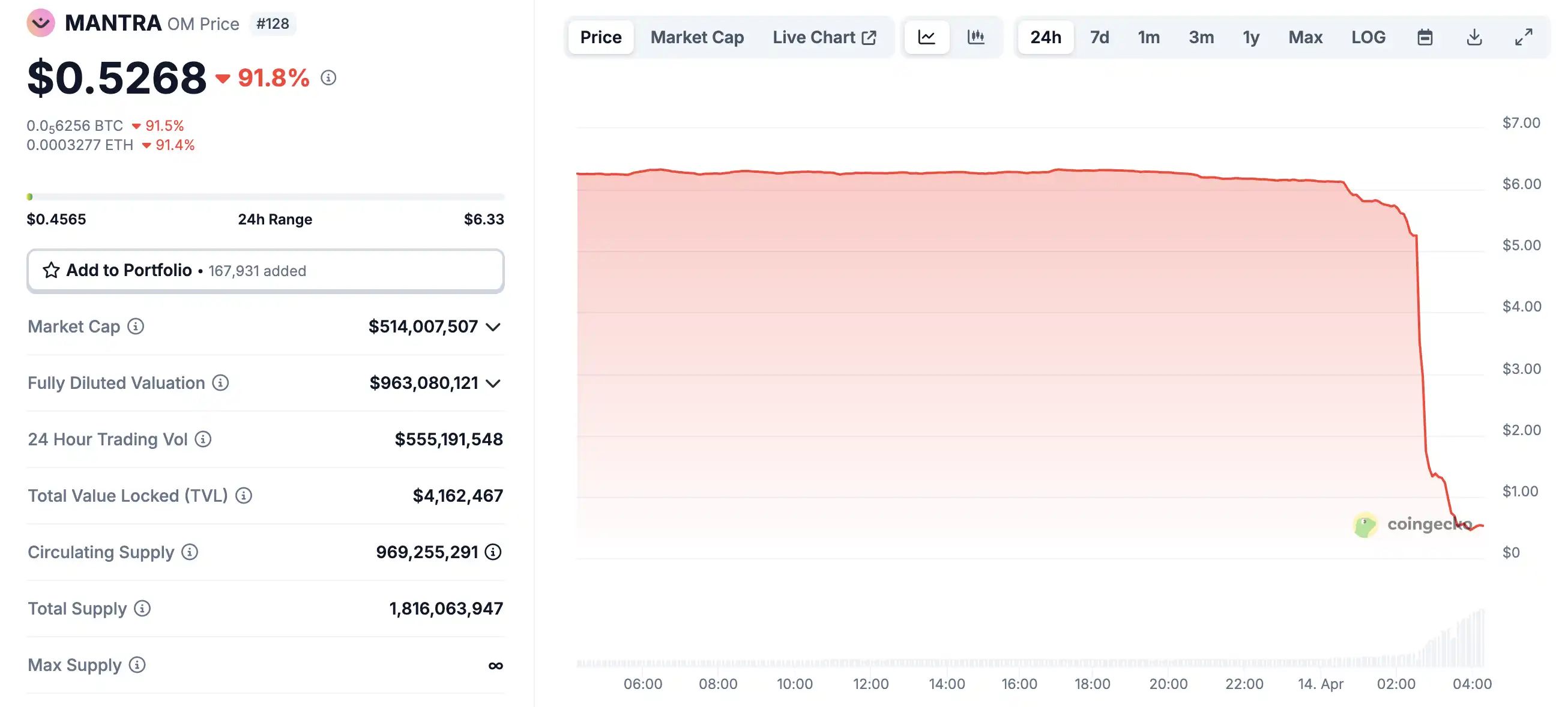1568x707 pixels.
Task: Switch to the candlestick chart icon
Action: tap(975, 37)
